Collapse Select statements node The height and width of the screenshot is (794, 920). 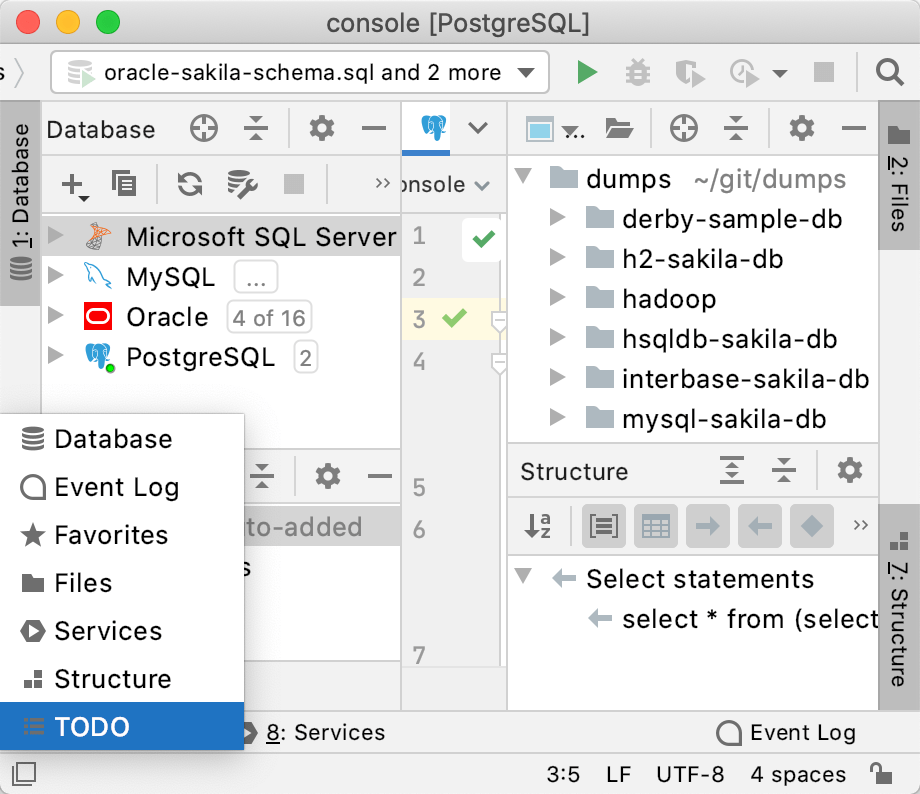(523, 576)
